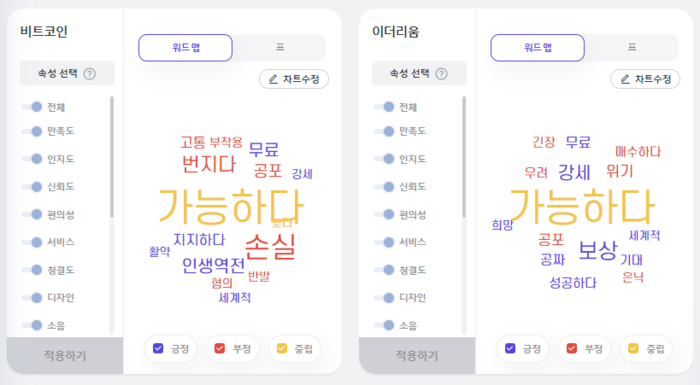Uncheck 부정 checkbox under 이더리움 word cloud
The height and width of the screenshot is (385, 700).
tap(571, 348)
